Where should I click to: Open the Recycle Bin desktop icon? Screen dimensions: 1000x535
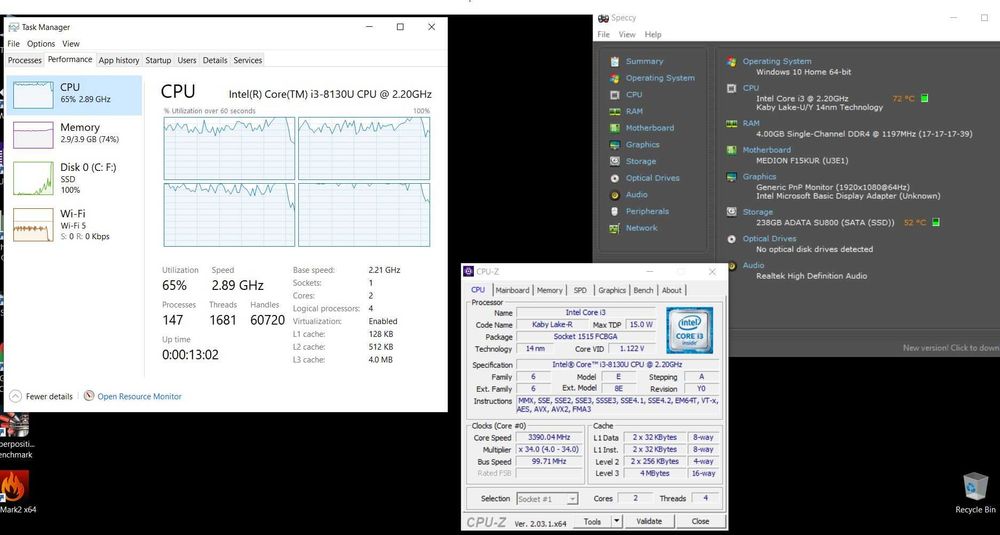(x=975, y=492)
